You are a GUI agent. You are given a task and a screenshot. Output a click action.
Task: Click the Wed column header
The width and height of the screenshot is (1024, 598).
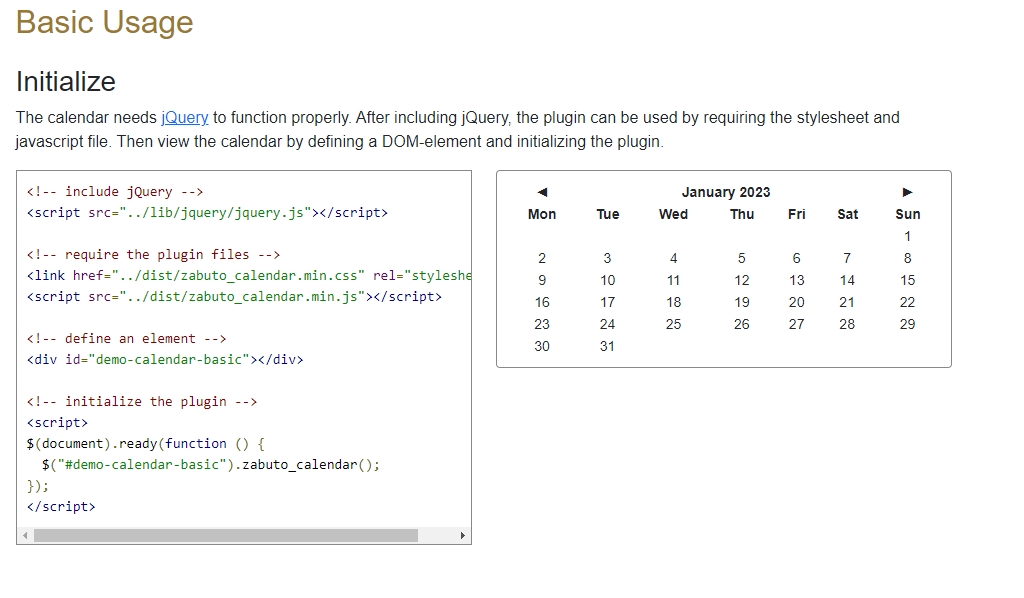pos(673,214)
